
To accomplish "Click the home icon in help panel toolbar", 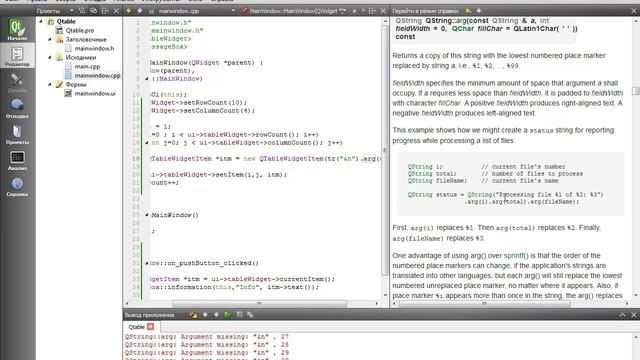I will (x=468, y=11).
